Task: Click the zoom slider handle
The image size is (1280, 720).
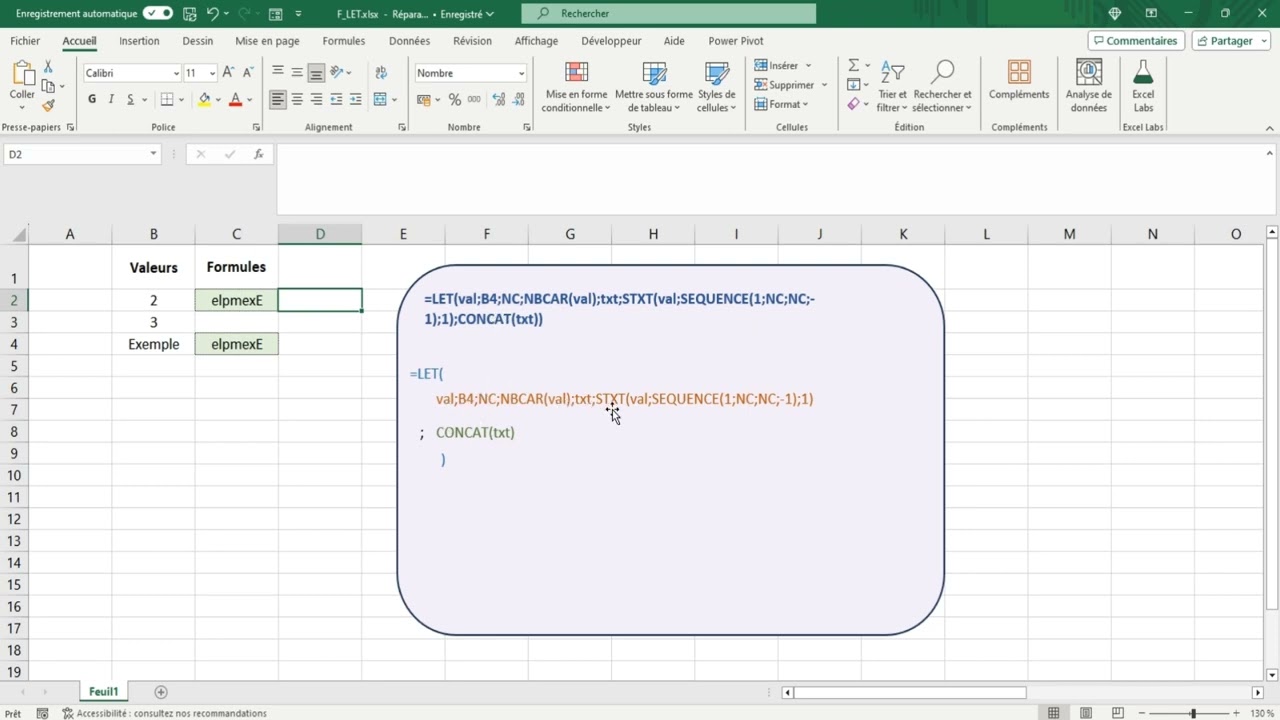Action: click(x=1192, y=713)
